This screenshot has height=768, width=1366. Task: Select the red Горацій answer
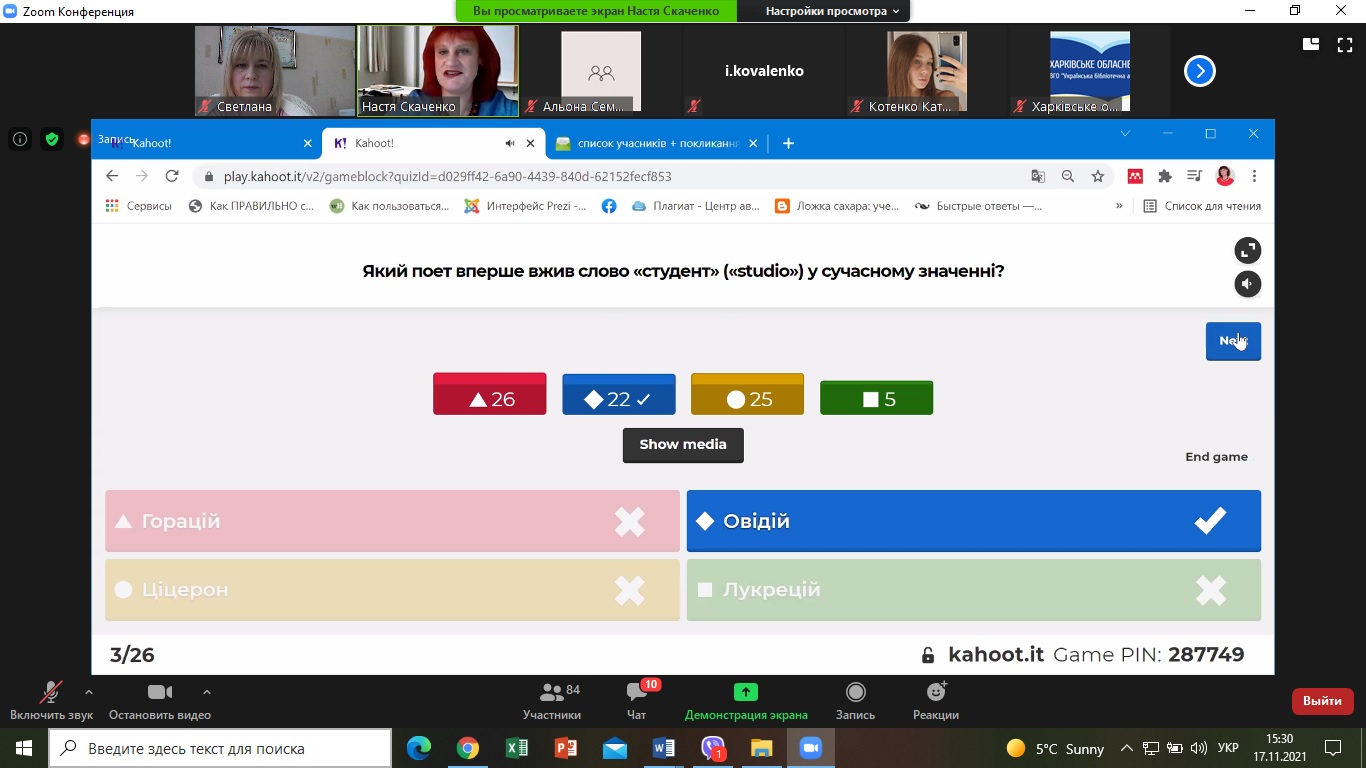coord(392,521)
